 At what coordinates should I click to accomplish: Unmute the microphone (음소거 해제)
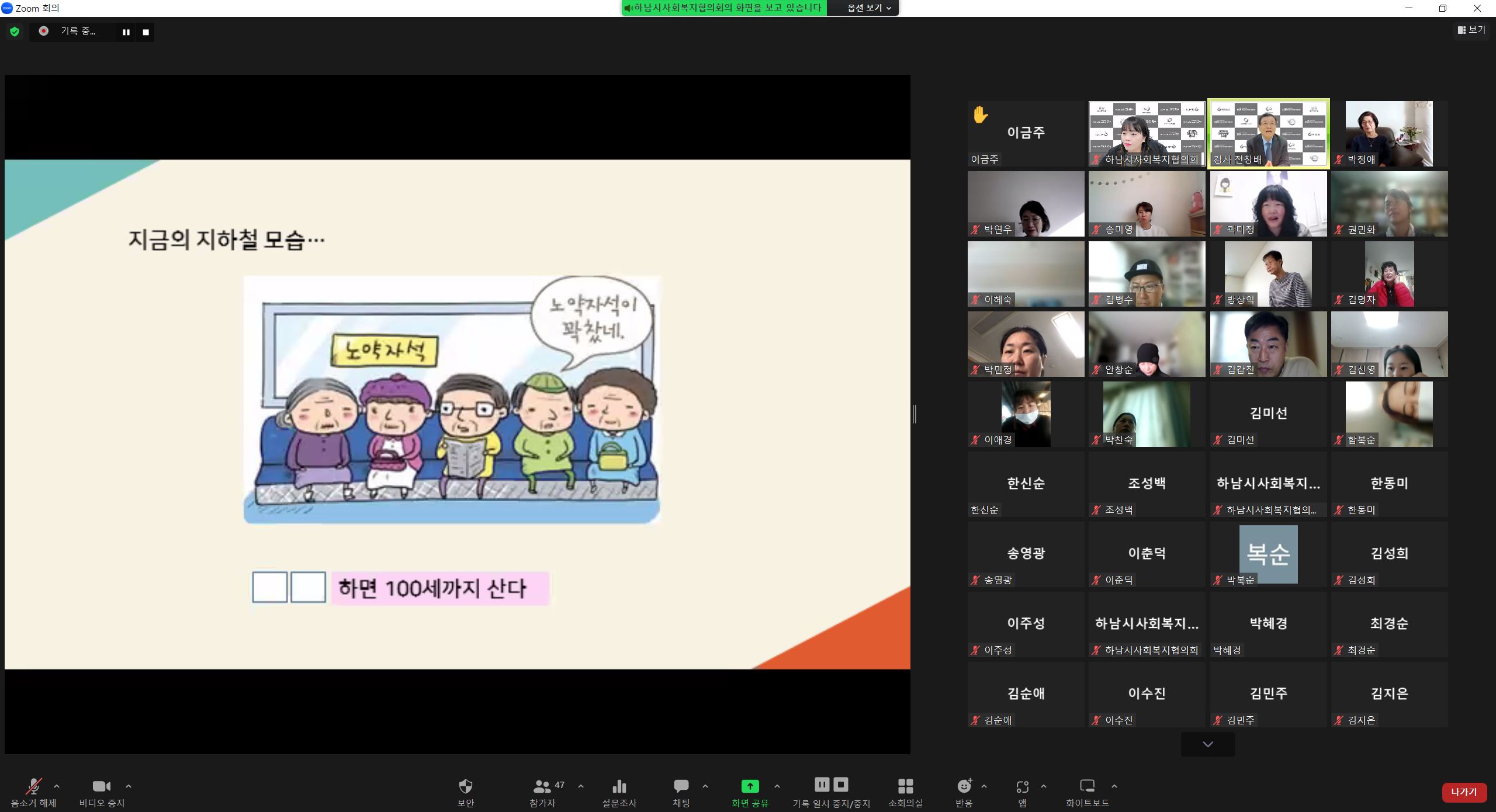pyautogui.click(x=34, y=786)
